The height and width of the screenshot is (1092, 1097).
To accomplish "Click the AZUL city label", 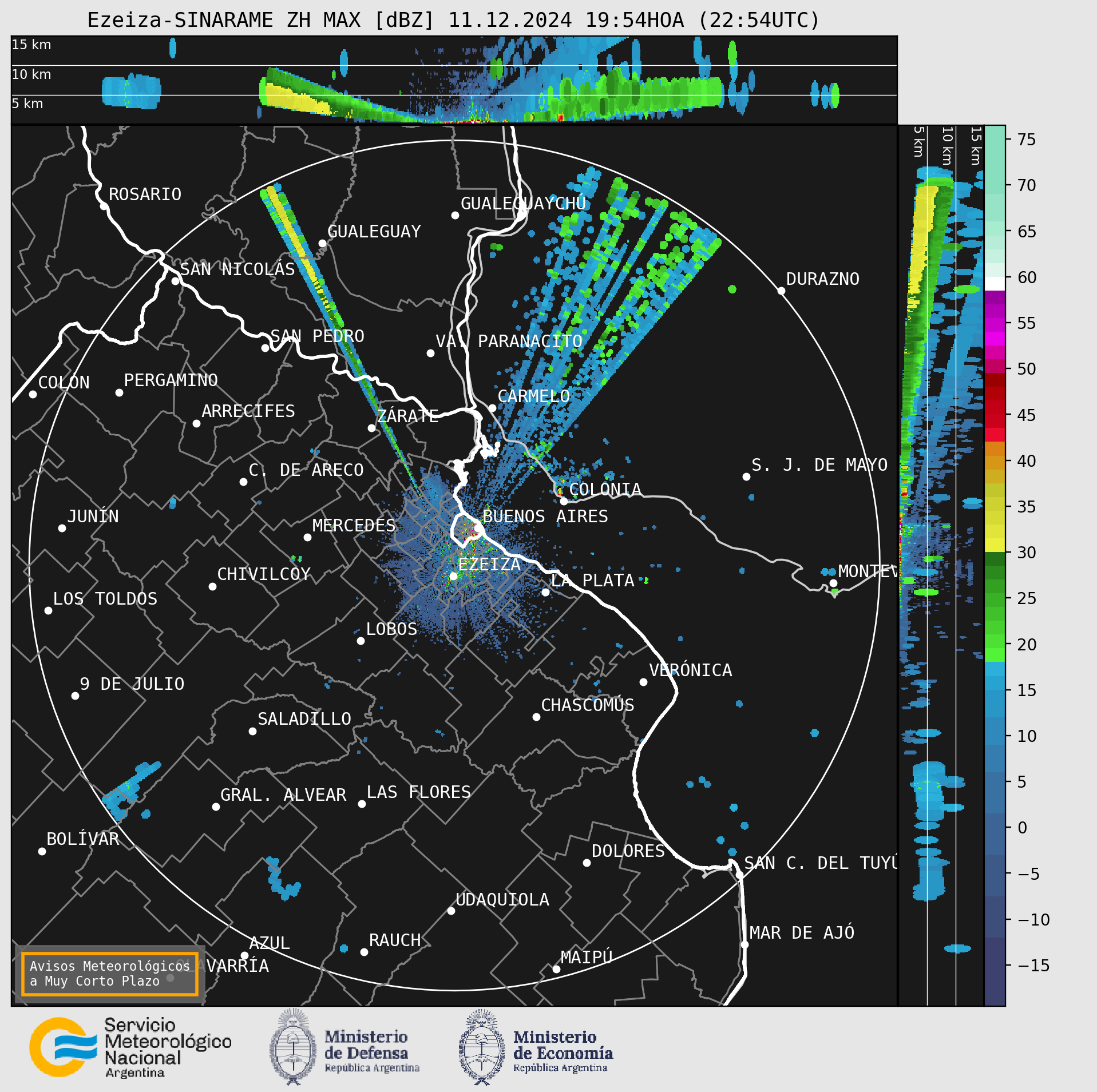I will (270, 943).
